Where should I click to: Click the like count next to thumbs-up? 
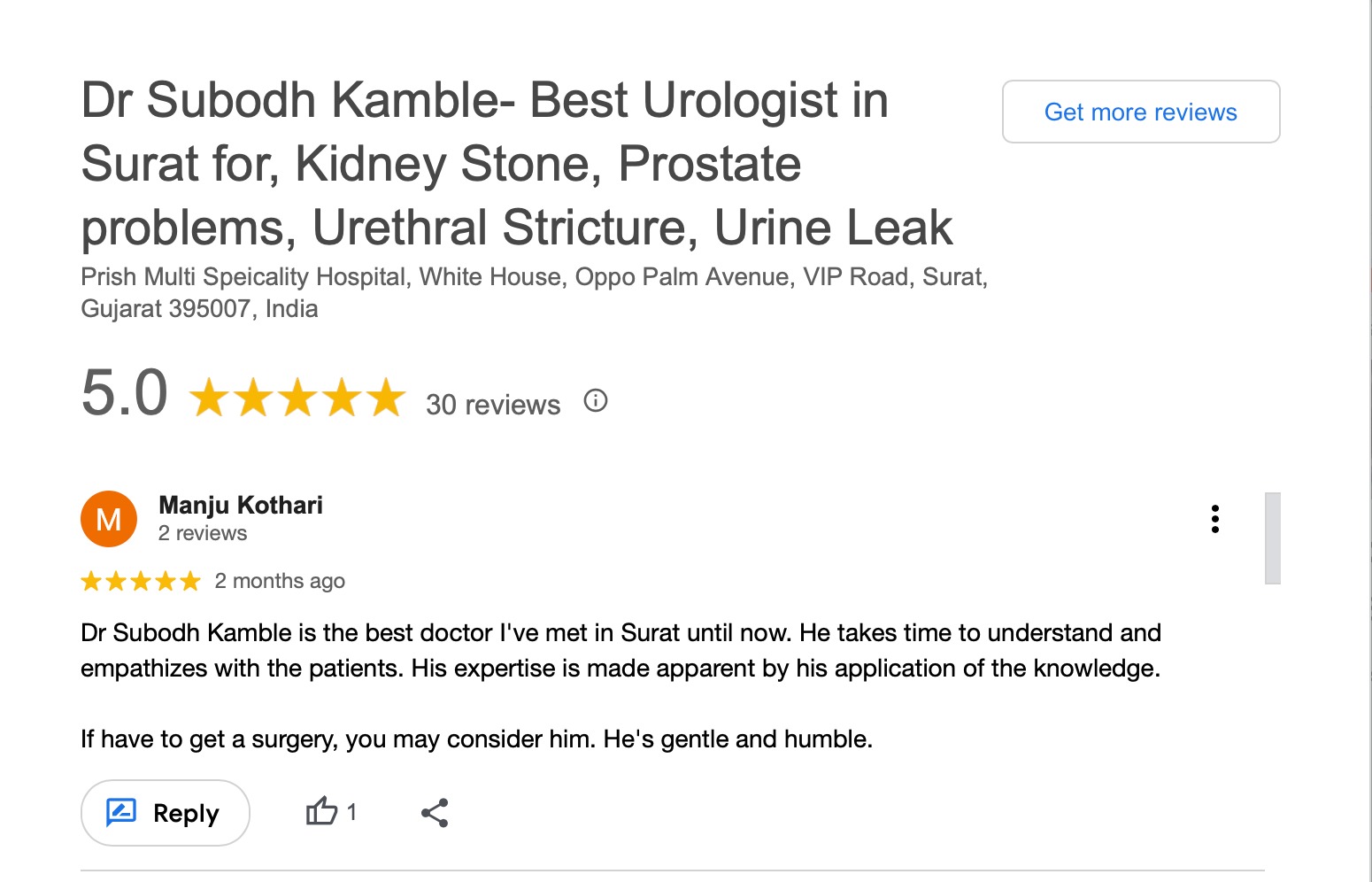click(x=351, y=811)
